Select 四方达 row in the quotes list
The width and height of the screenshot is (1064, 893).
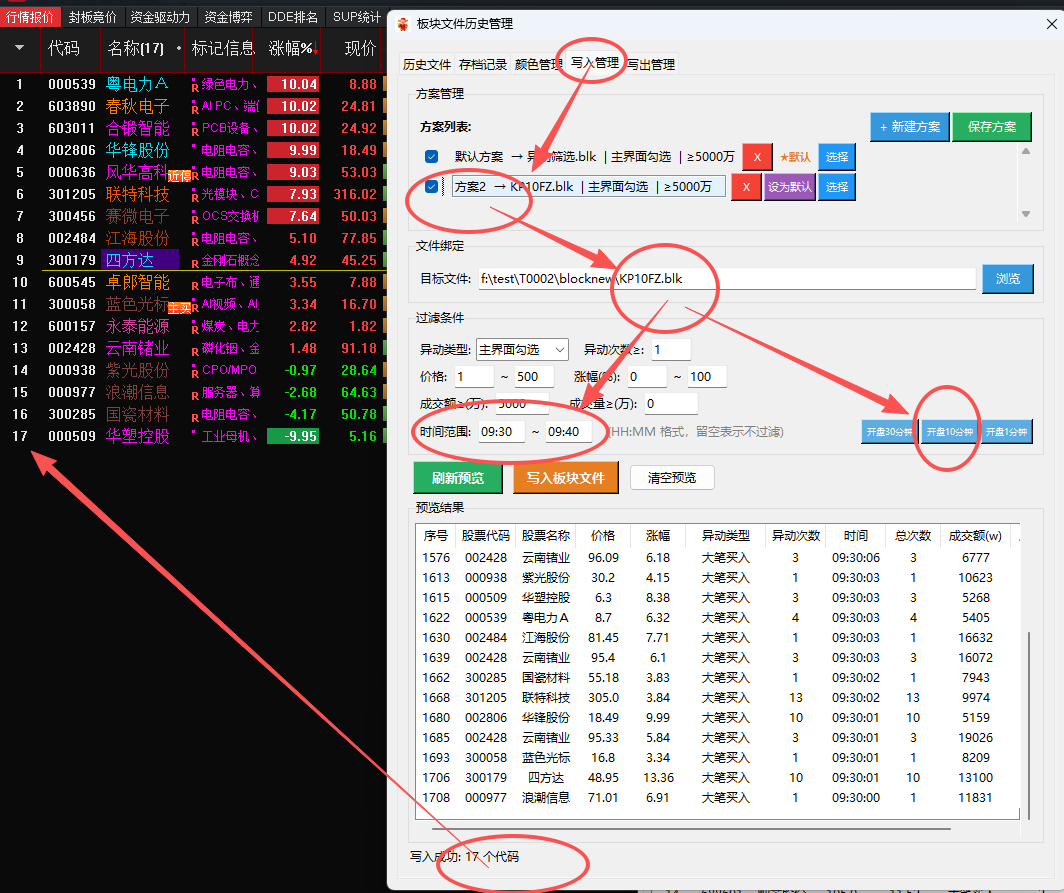point(193,260)
